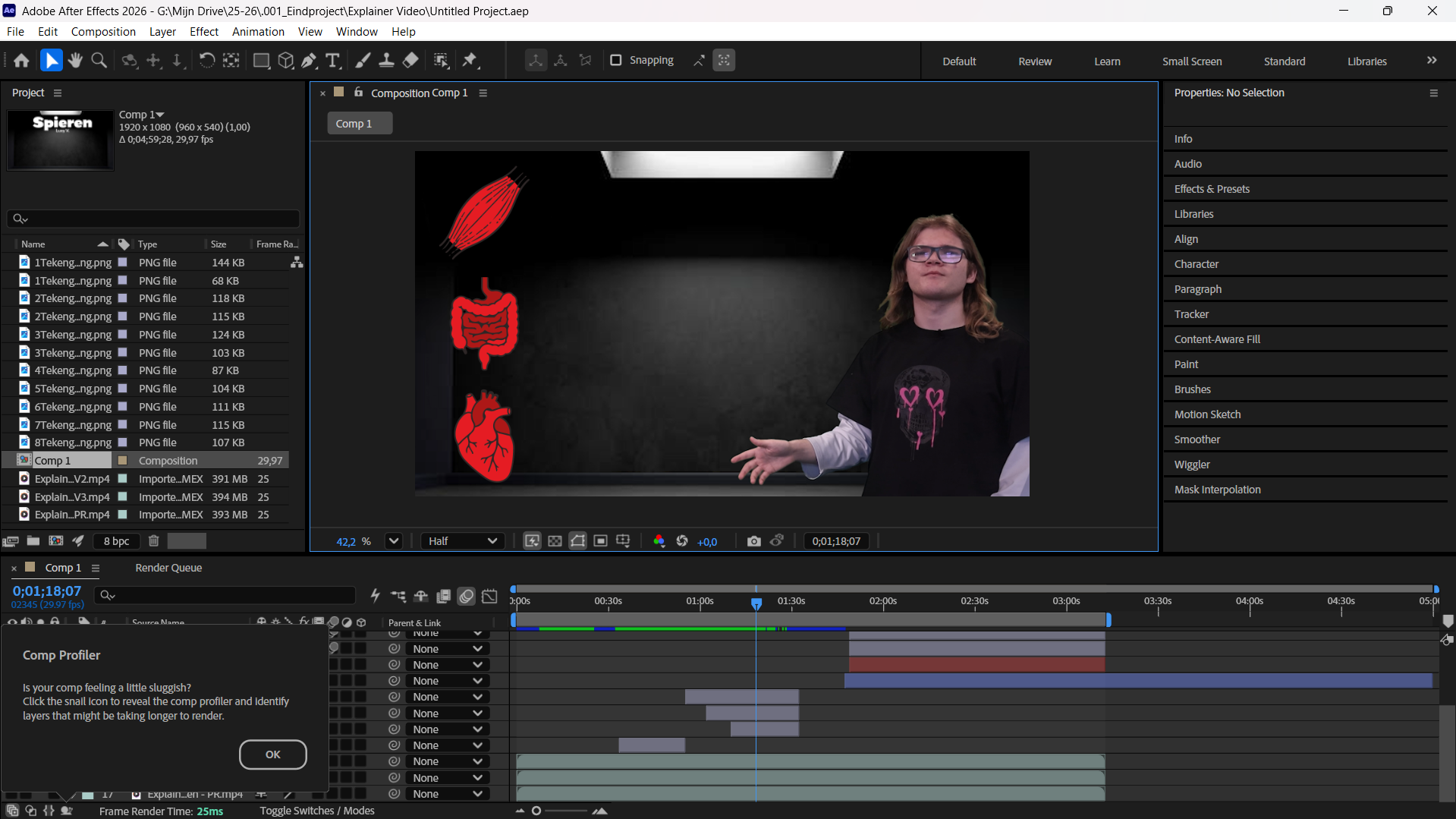The width and height of the screenshot is (1456, 819).
Task: Select the Brush tool
Action: coord(363,61)
